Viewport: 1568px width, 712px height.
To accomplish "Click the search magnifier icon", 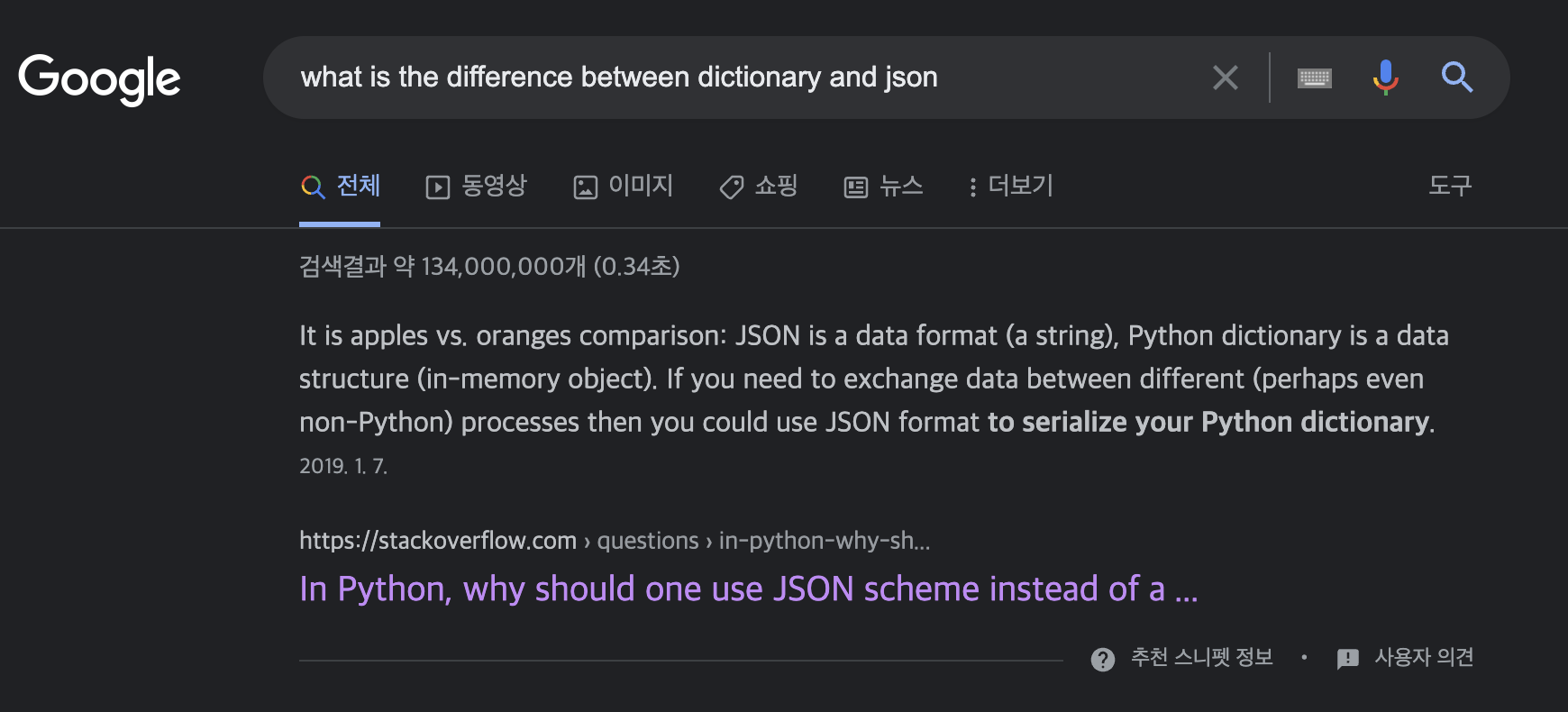I will (x=1458, y=78).
